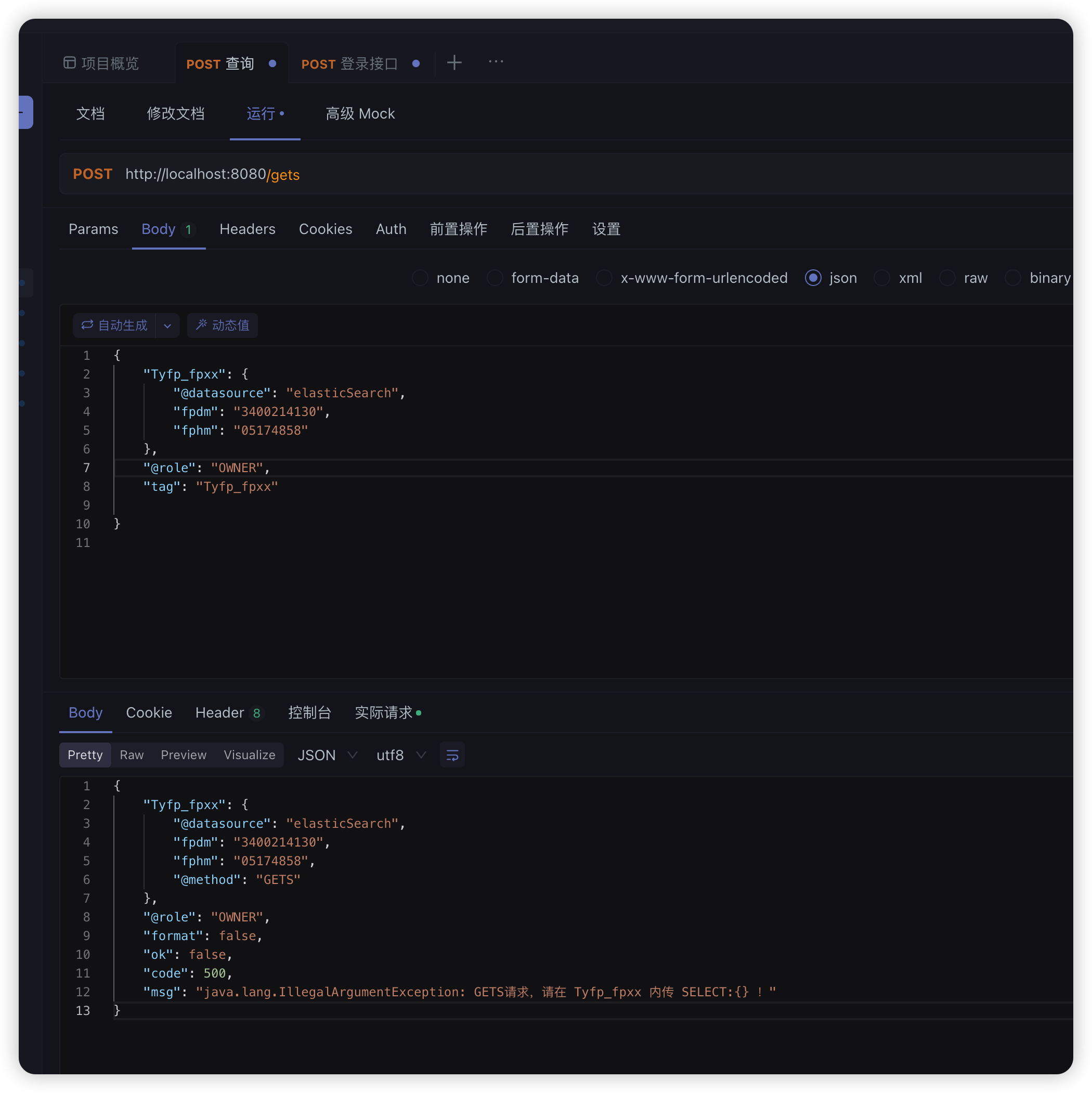Switch the response view to Raw
This screenshot has width=1092, height=1093.
point(131,754)
